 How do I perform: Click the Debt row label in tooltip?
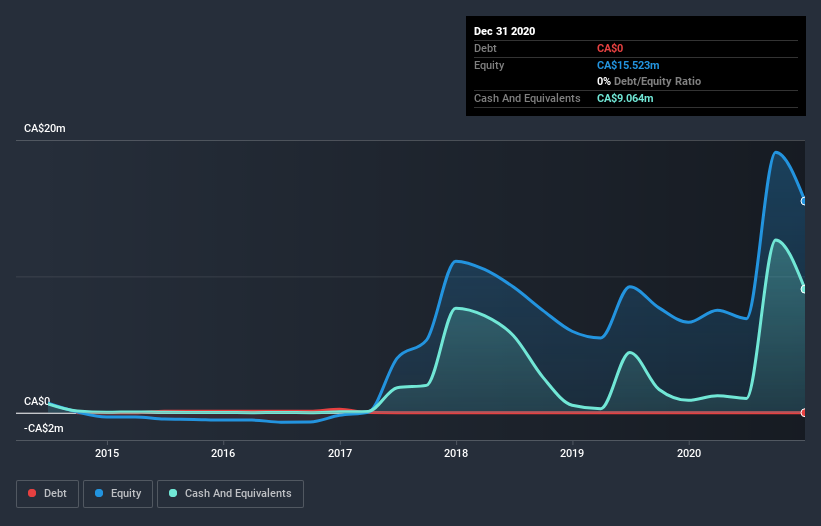(485, 48)
